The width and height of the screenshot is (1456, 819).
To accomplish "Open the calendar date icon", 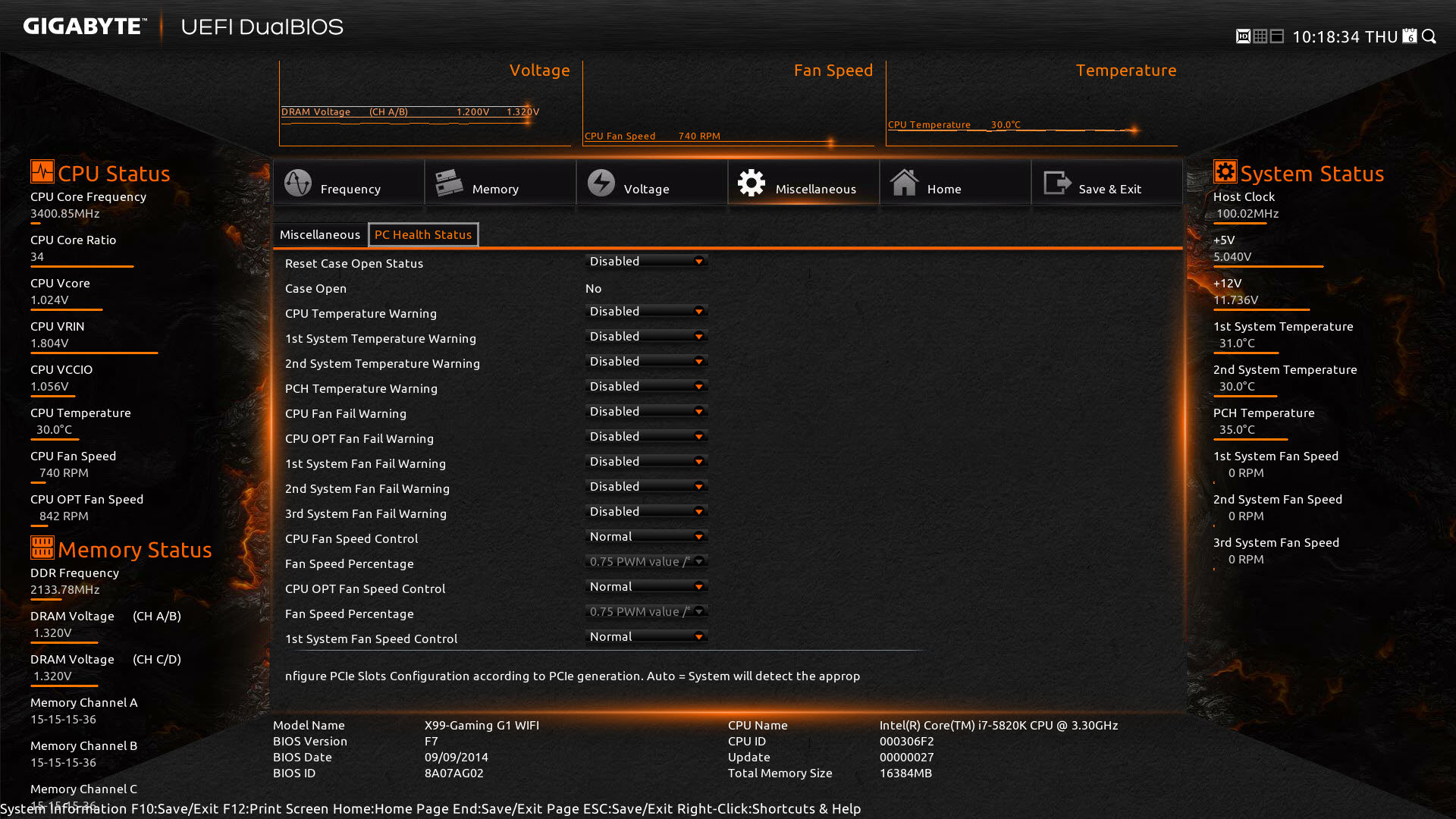I will tap(1410, 36).
